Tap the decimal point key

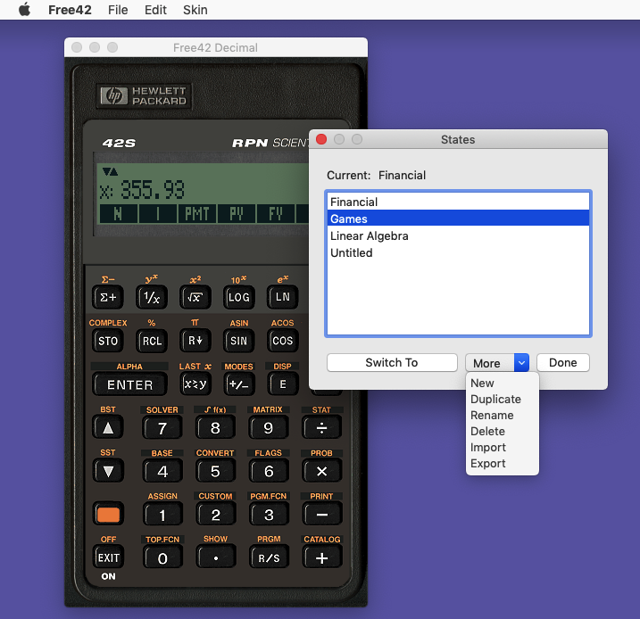[x=216, y=558]
